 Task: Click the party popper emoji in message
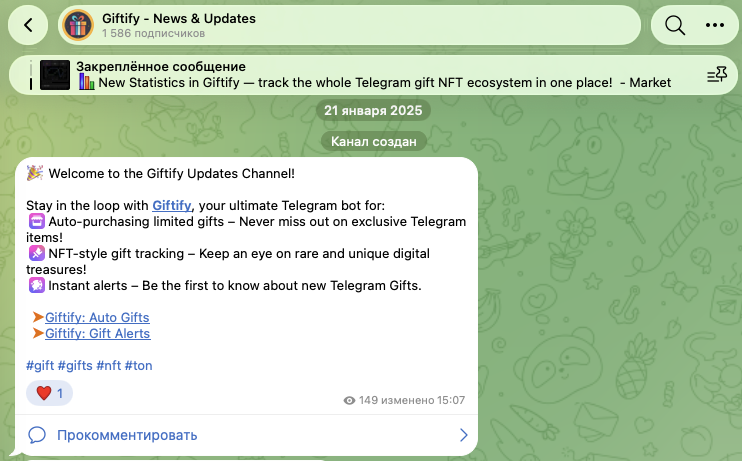(x=35, y=173)
